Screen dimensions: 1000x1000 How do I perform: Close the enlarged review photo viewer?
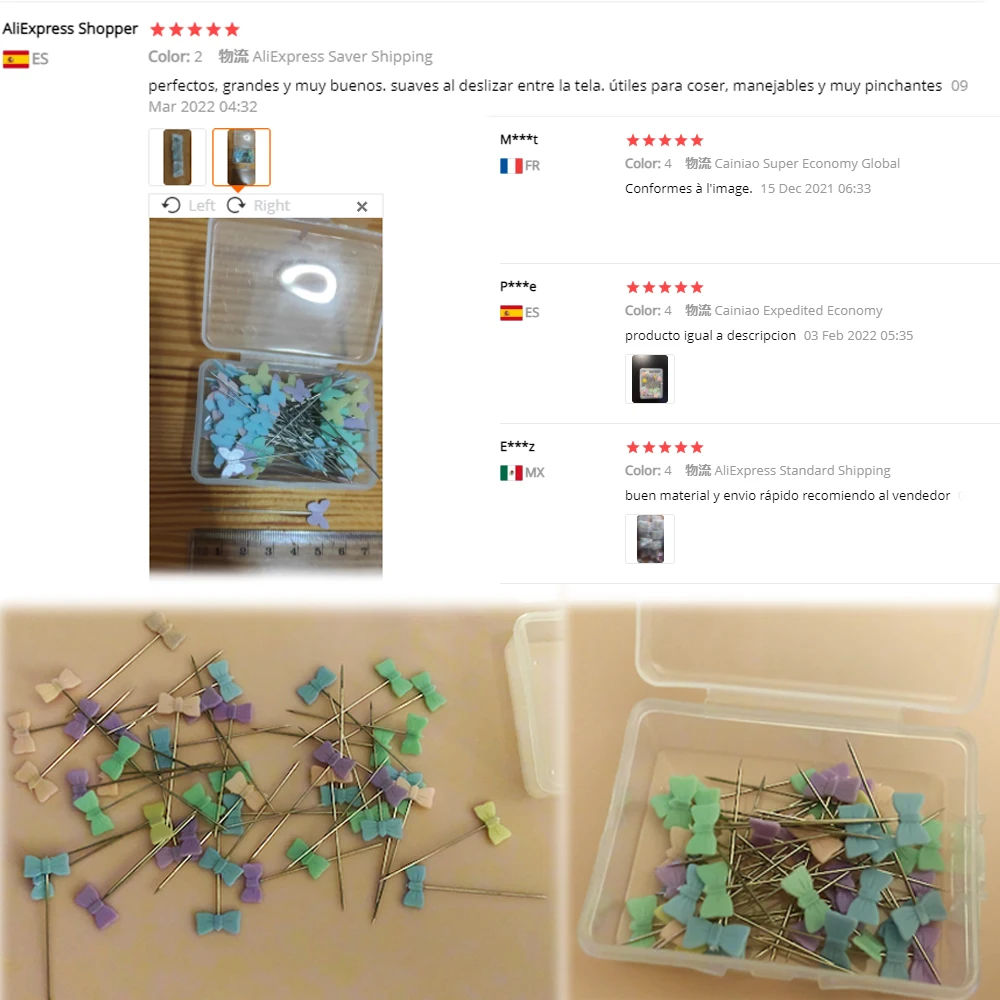point(362,206)
